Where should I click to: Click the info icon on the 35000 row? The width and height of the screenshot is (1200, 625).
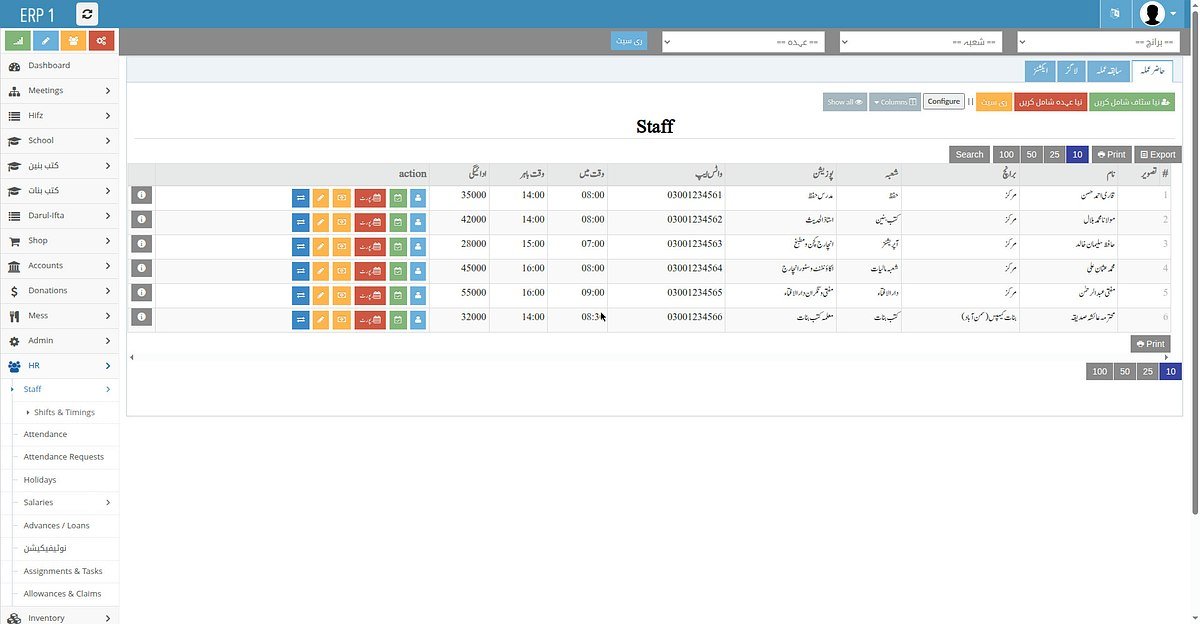click(141, 194)
